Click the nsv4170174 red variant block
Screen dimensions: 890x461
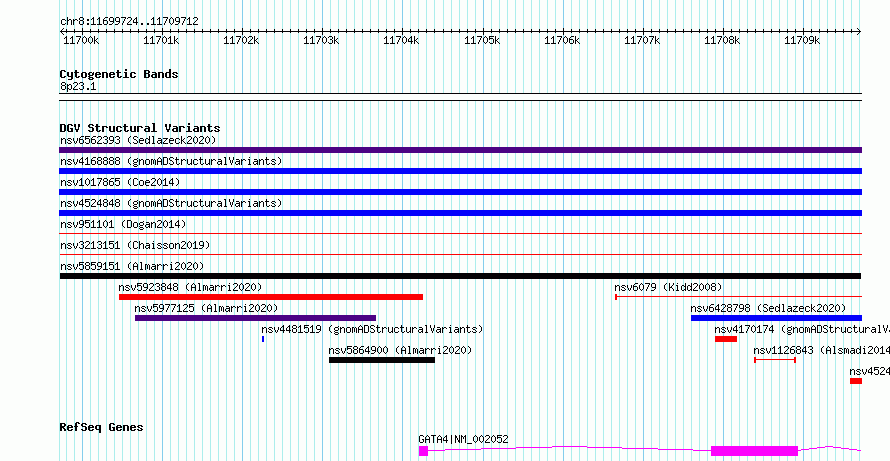coord(726,339)
